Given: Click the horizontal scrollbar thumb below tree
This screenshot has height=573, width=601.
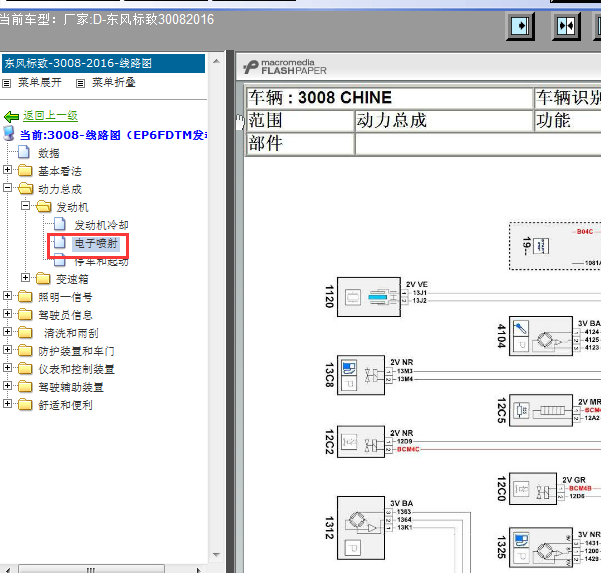Looking at the screenshot, I should [x=91, y=569].
